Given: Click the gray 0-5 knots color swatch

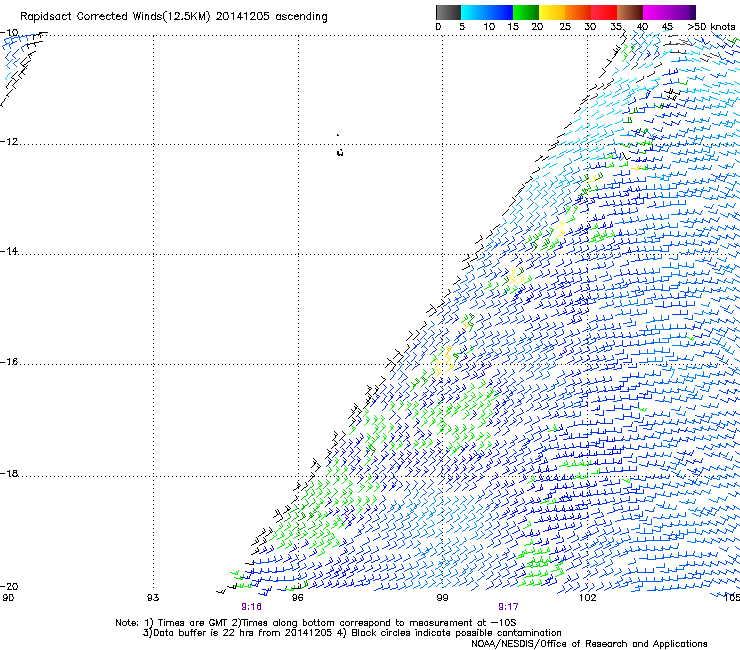Looking at the screenshot, I should 448,12.
